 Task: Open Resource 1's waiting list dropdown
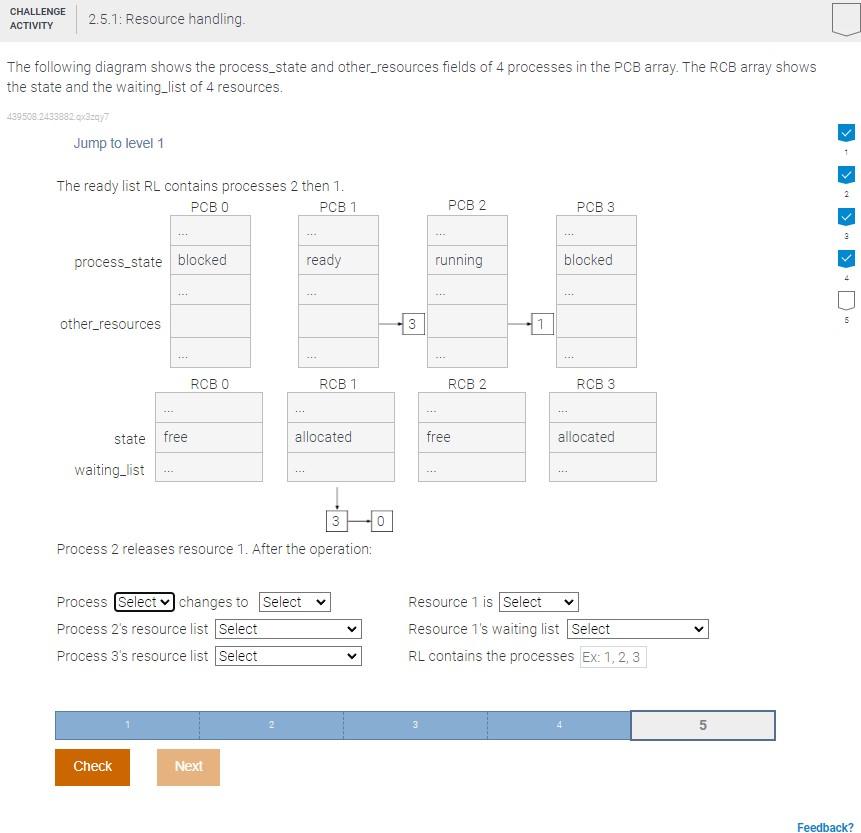[x=638, y=629]
